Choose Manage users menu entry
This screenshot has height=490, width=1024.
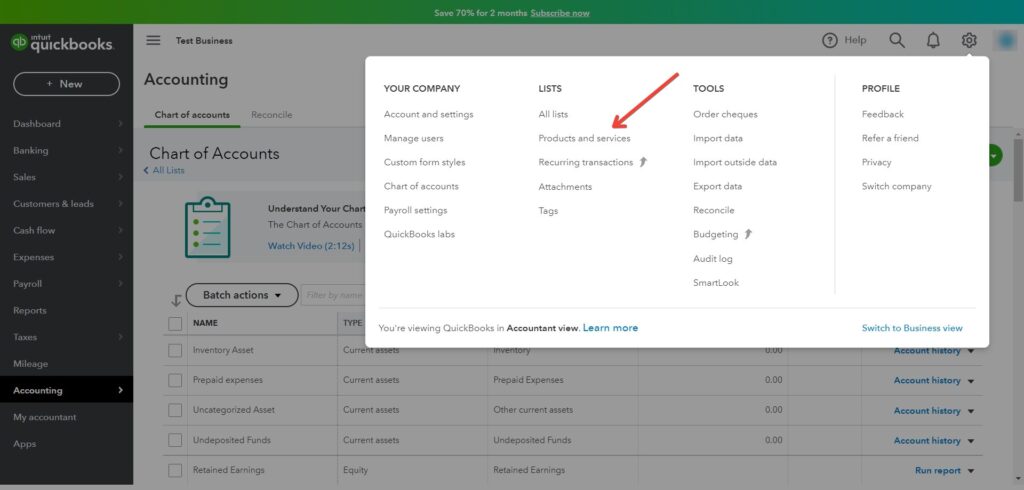click(x=413, y=139)
